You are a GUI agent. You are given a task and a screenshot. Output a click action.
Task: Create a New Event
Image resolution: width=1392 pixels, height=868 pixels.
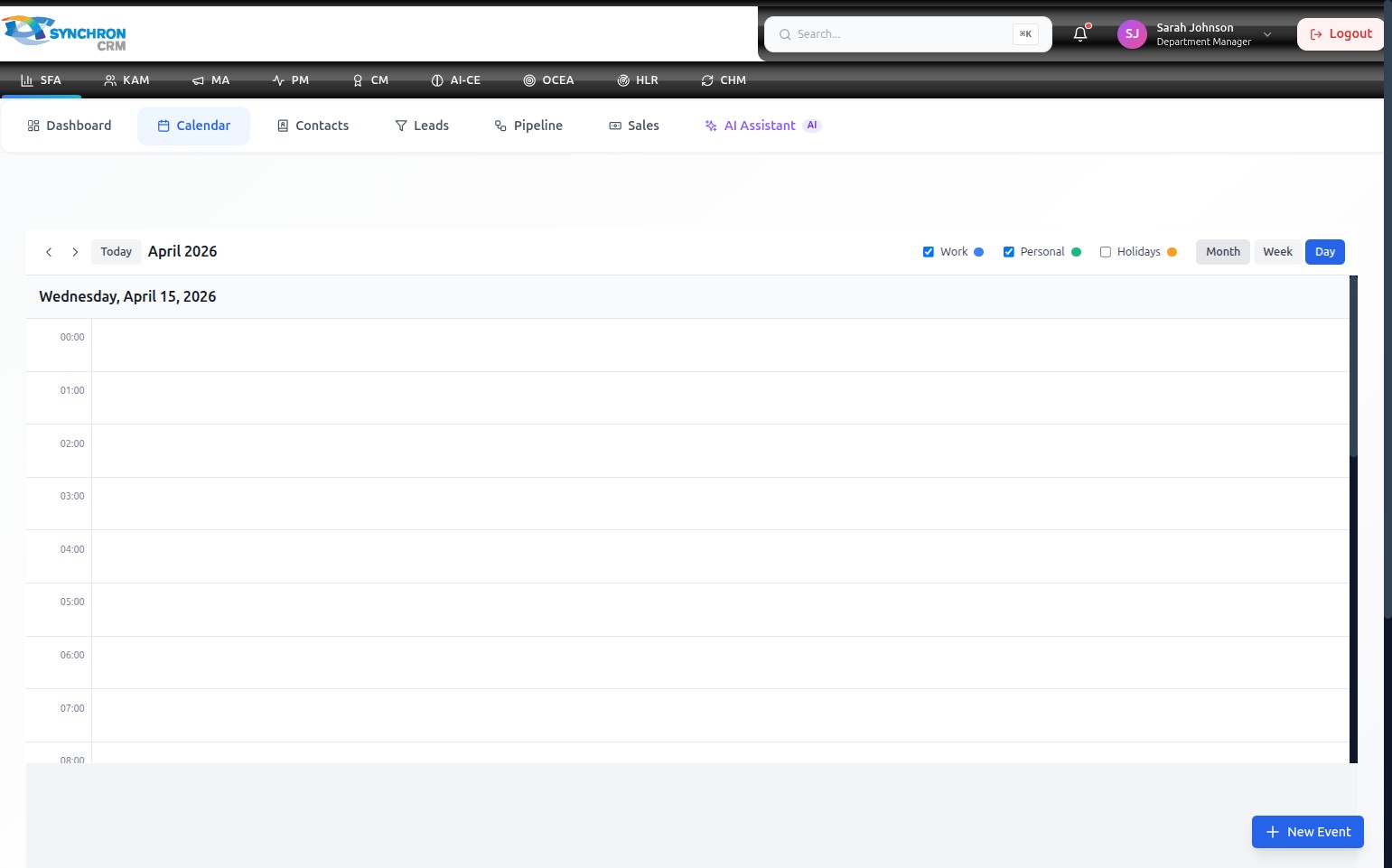[1308, 832]
